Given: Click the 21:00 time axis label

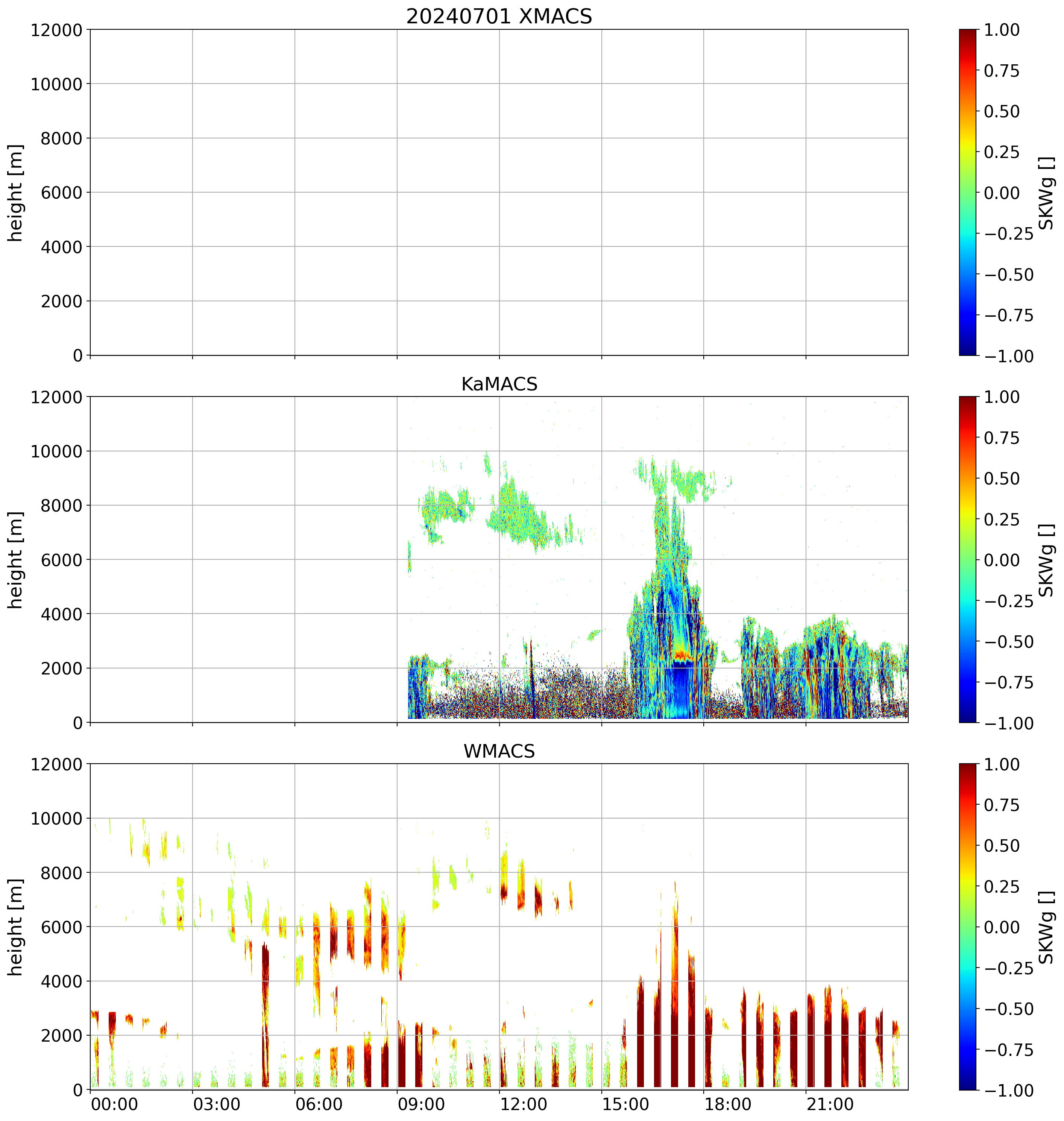Looking at the screenshot, I should click(x=830, y=1104).
